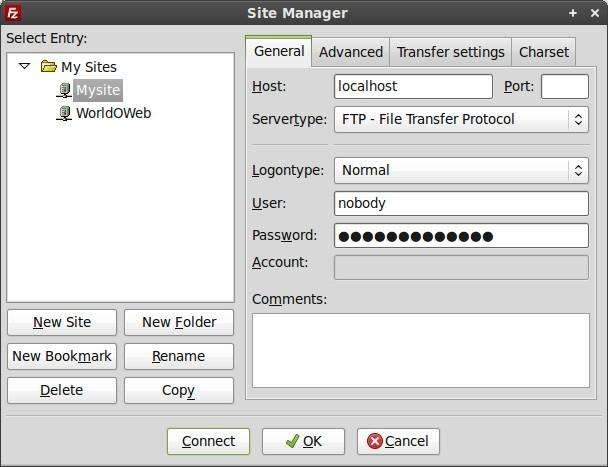608x467 pixels.
Task: Click the green checkmark icon on OK
Action: [292, 441]
